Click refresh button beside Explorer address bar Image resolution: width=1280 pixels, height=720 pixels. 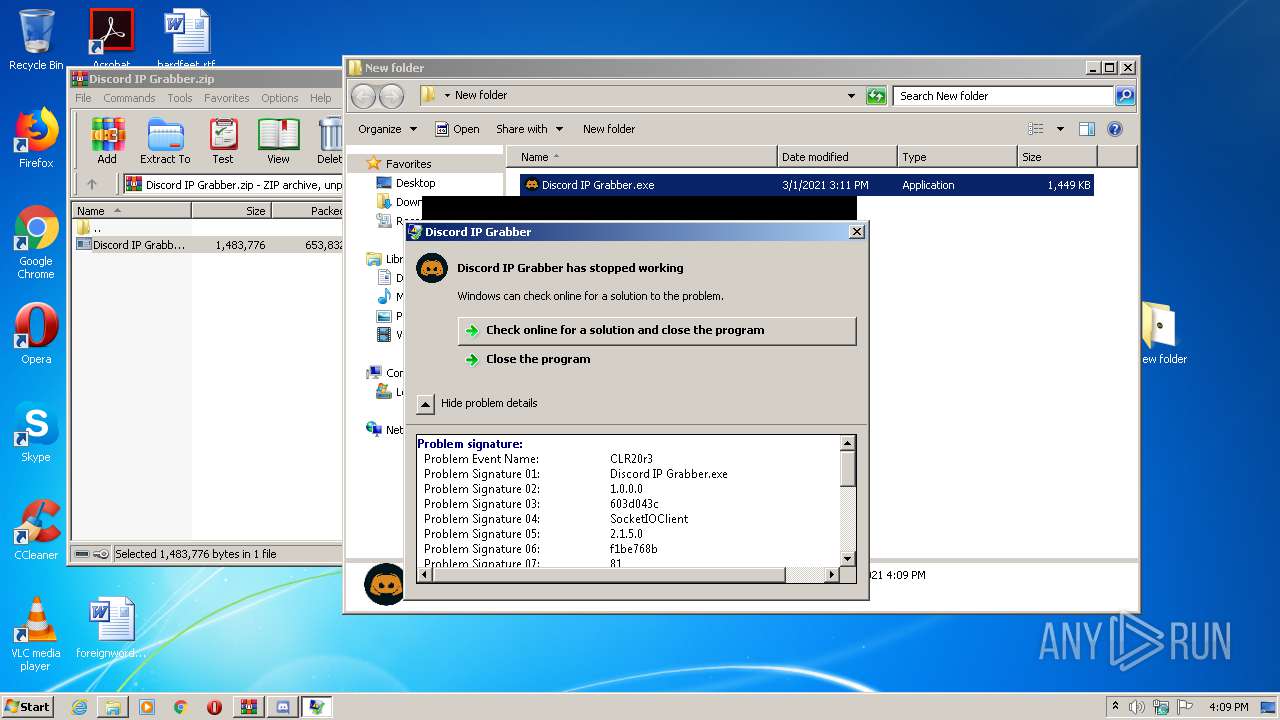click(x=876, y=96)
